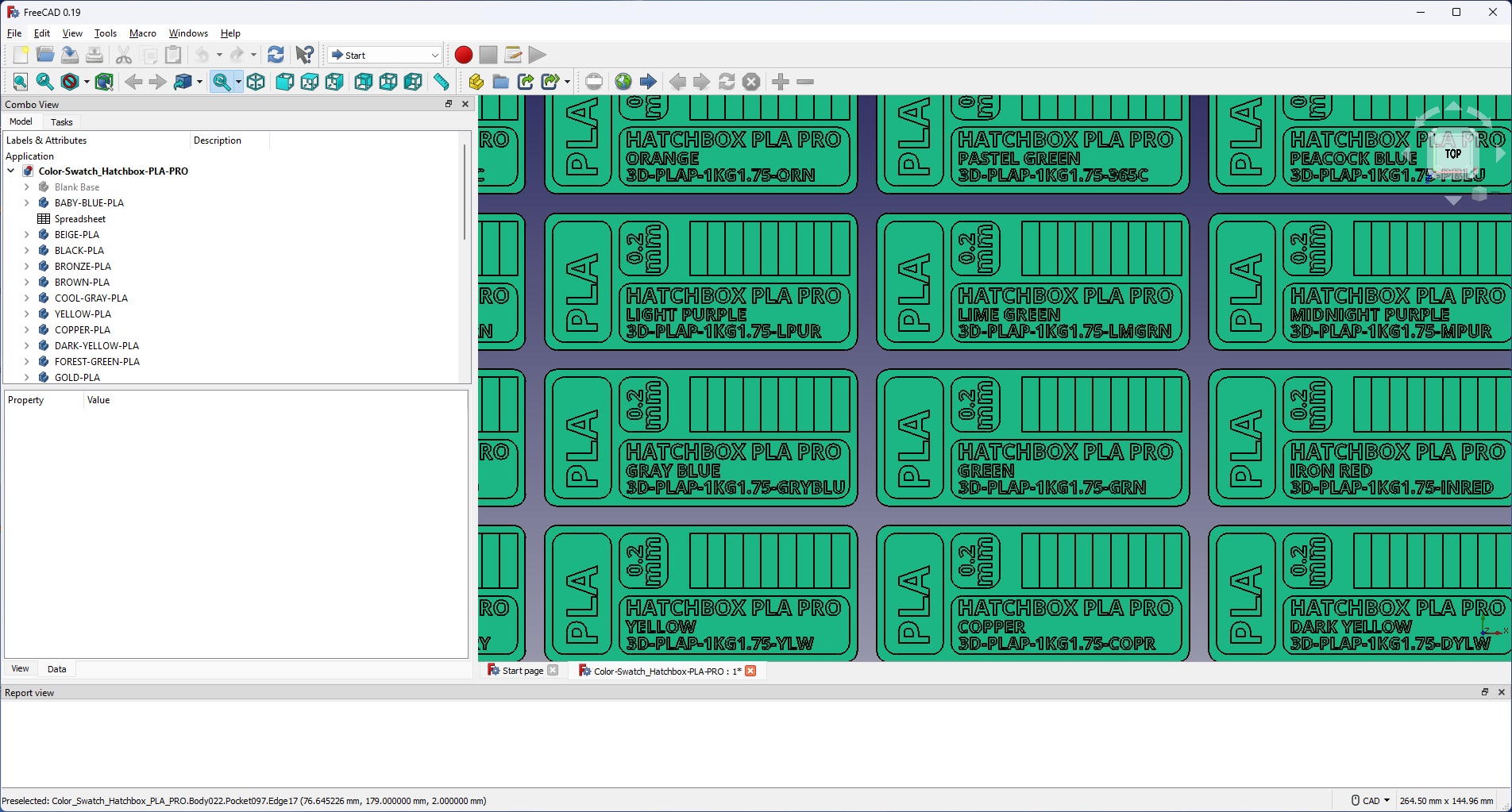Toggle the sync view magnifier button

point(222,82)
